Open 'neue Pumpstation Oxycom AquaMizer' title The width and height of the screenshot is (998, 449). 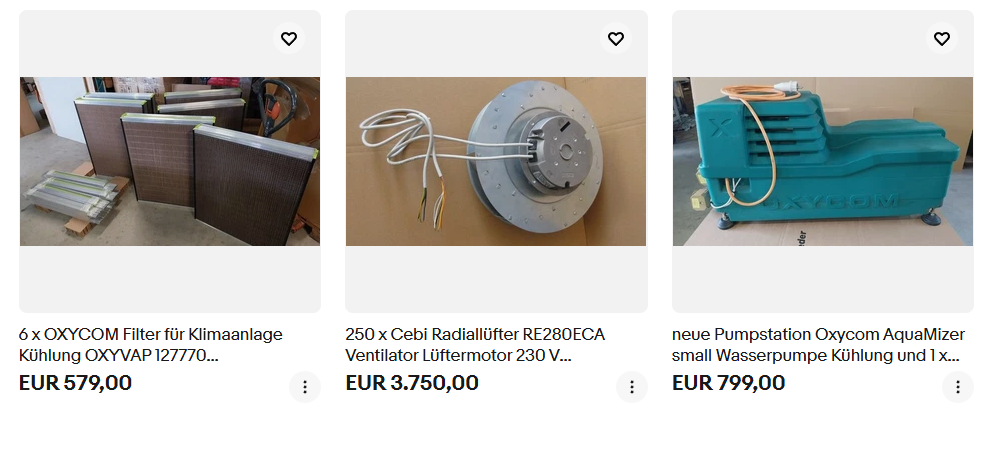[x=819, y=334]
